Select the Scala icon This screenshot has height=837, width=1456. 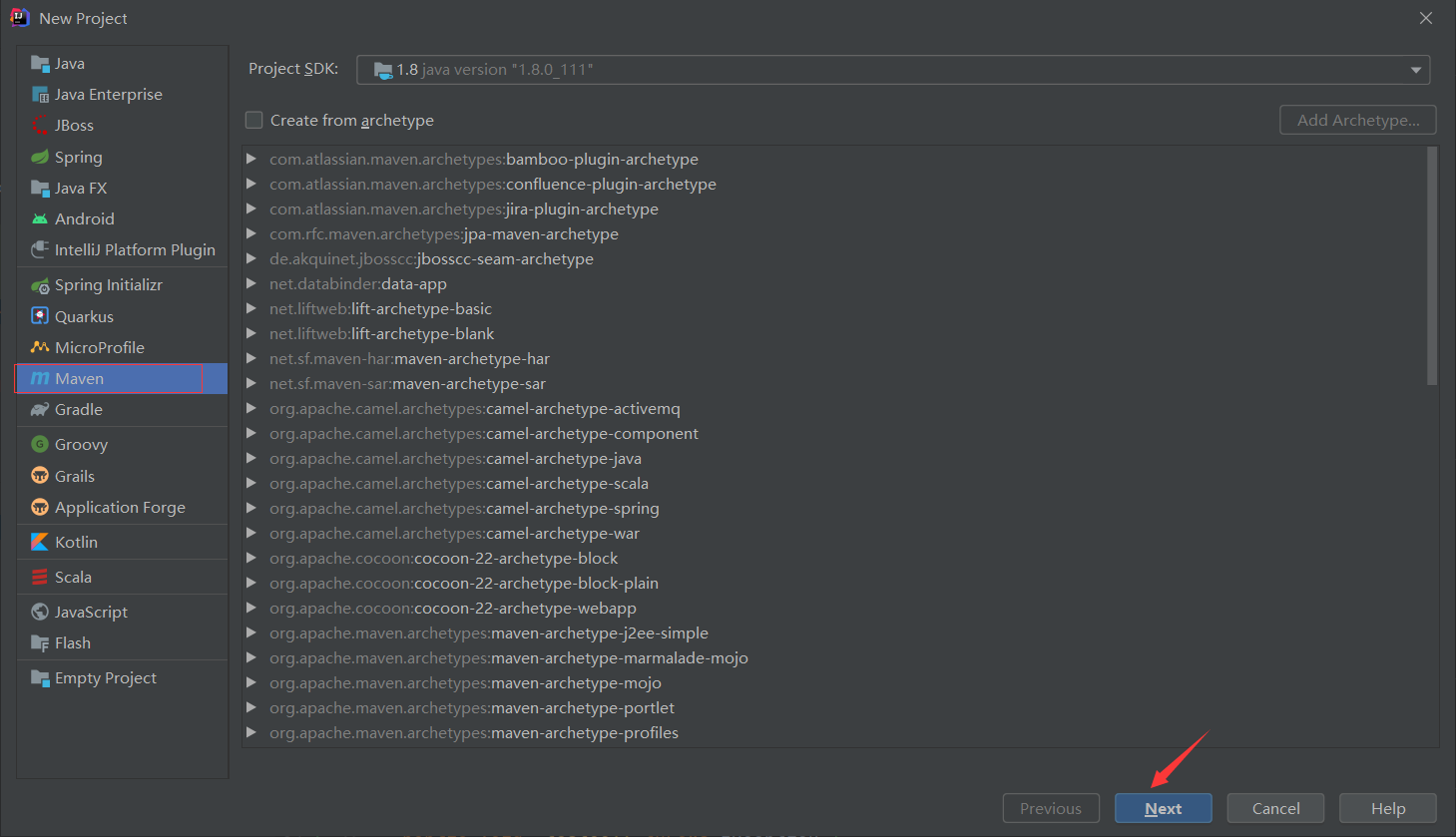tap(40, 578)
